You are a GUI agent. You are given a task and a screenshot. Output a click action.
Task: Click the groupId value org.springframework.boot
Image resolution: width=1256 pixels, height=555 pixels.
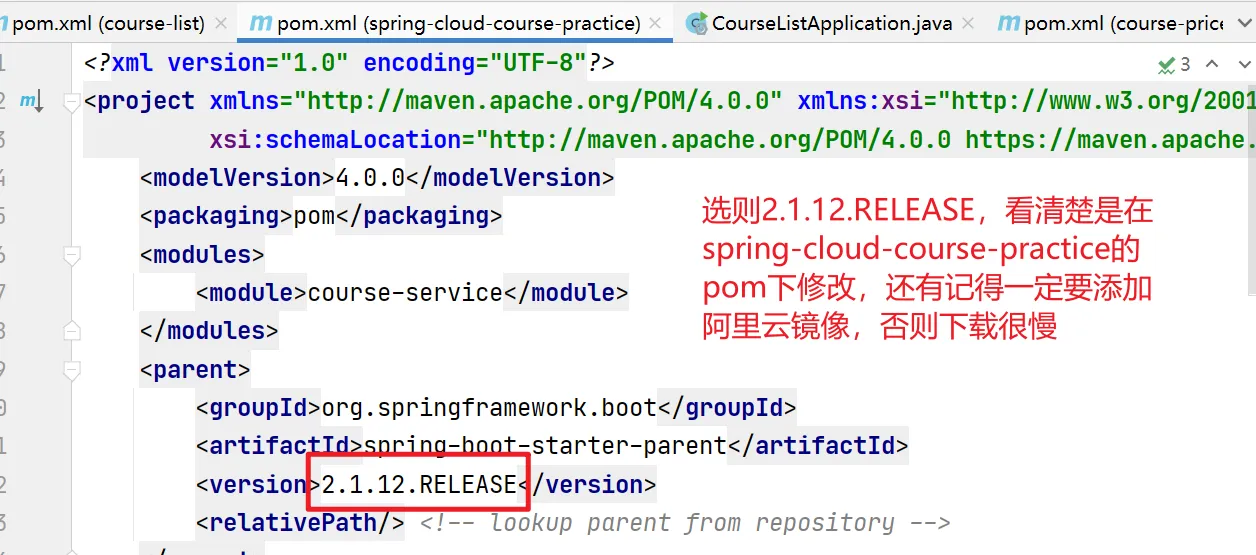[489, 408]
